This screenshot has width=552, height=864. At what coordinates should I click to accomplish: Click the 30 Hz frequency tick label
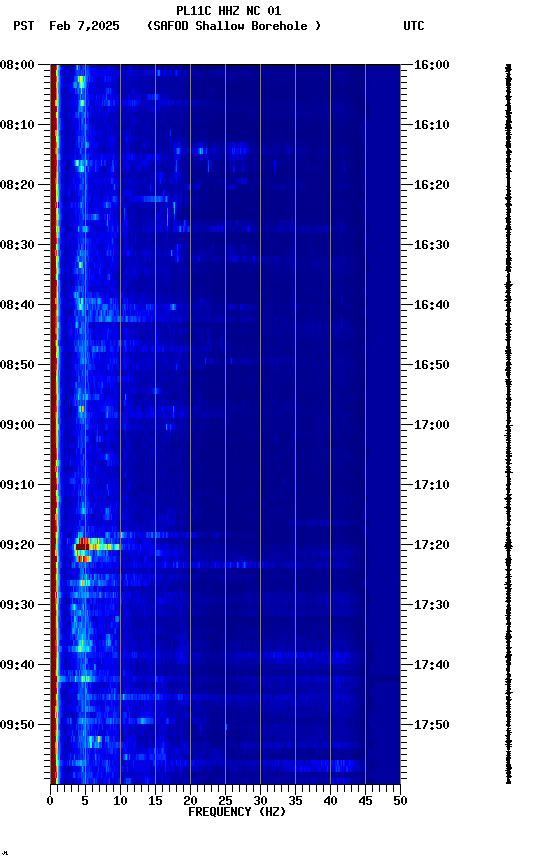coord(260,801)
